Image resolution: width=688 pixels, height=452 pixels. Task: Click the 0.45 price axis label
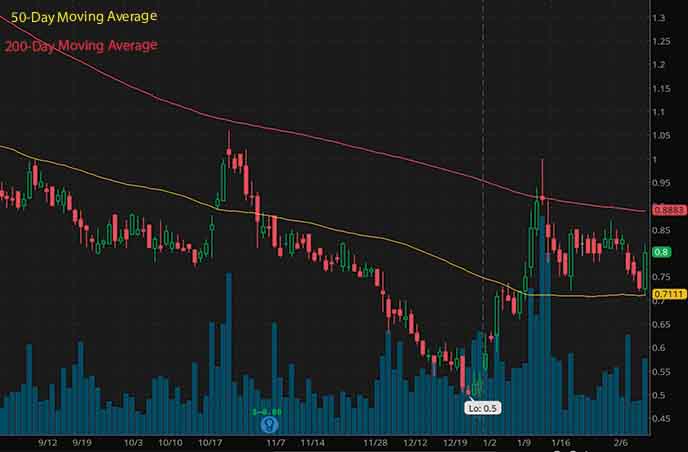click(661, 418)
